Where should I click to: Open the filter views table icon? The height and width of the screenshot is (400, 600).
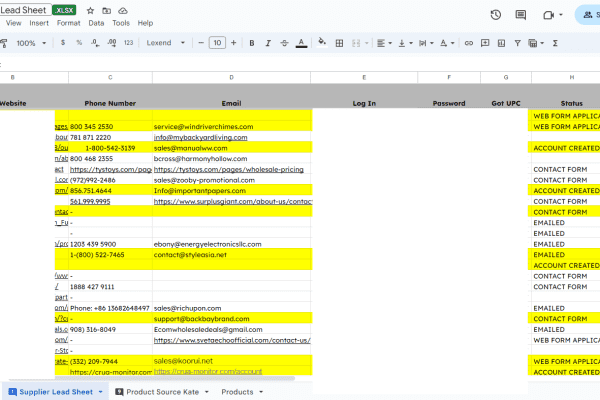coord(533,43)
